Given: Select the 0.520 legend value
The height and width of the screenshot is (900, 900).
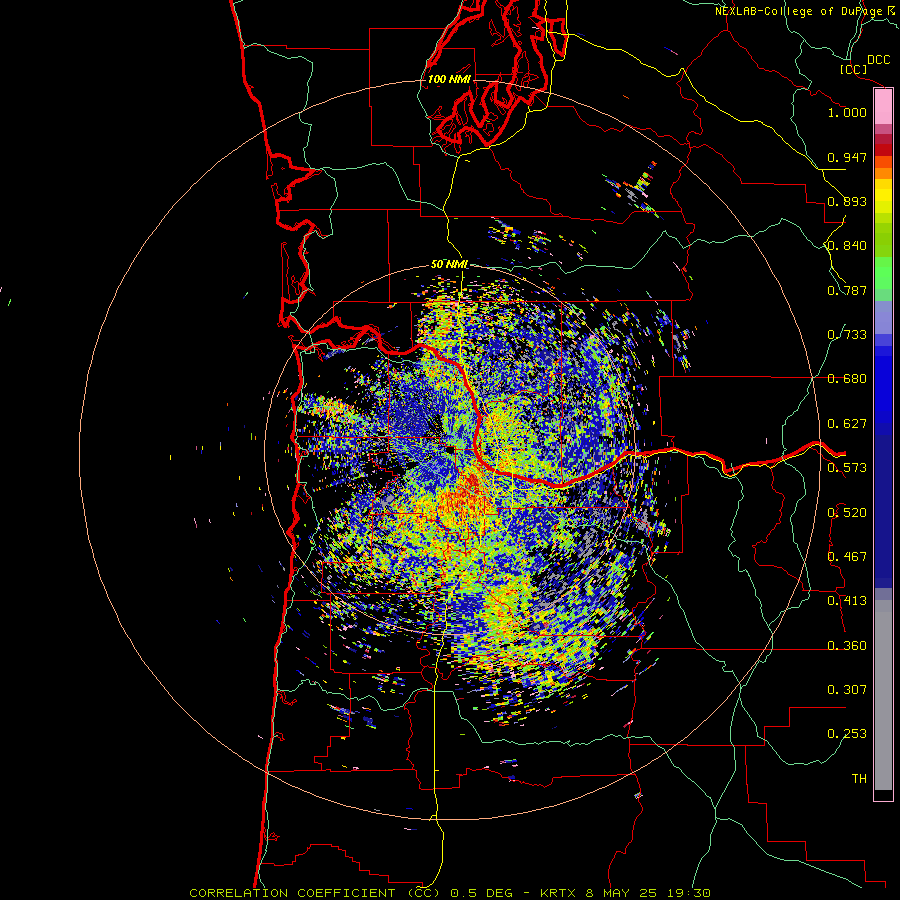Looking at the screenshot, I should point(847,512).
